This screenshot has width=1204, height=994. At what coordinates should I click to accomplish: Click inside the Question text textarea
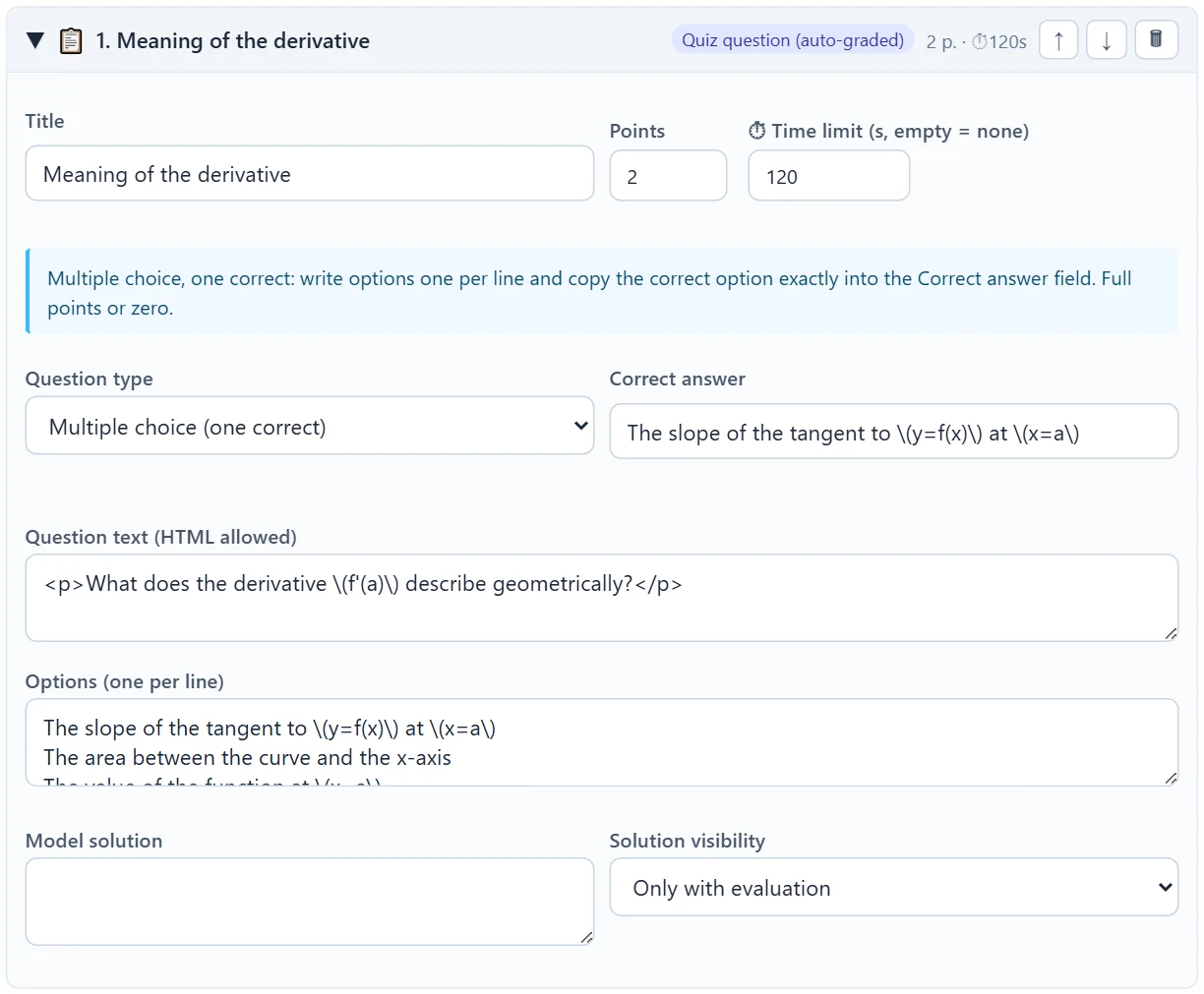(x=602, y=598)
